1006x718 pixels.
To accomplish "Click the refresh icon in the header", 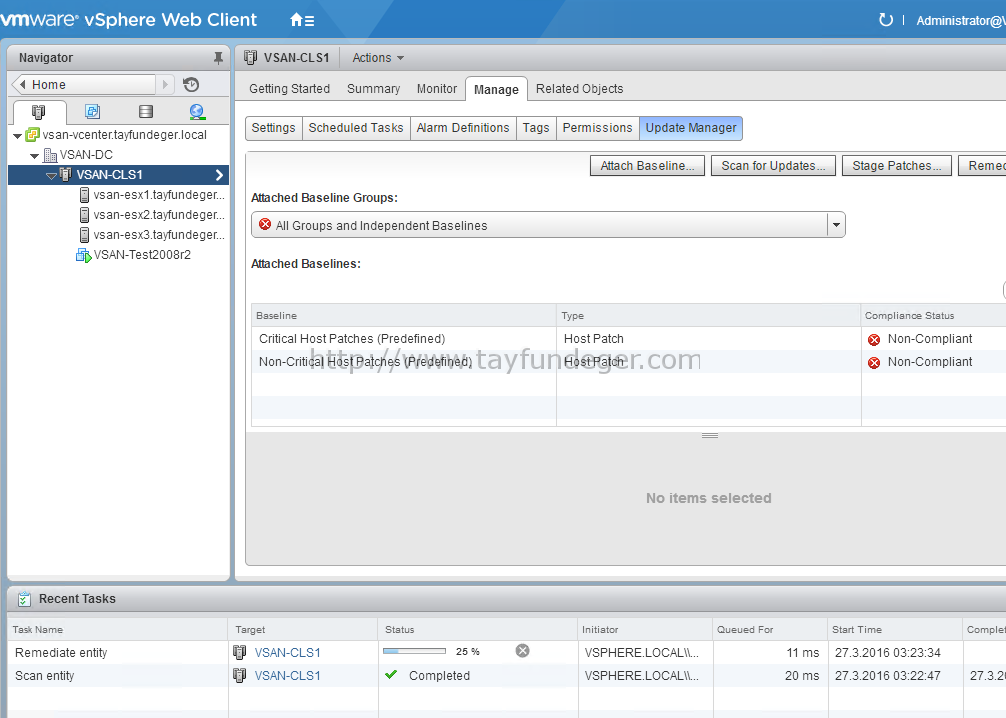I will click(885, 20).
